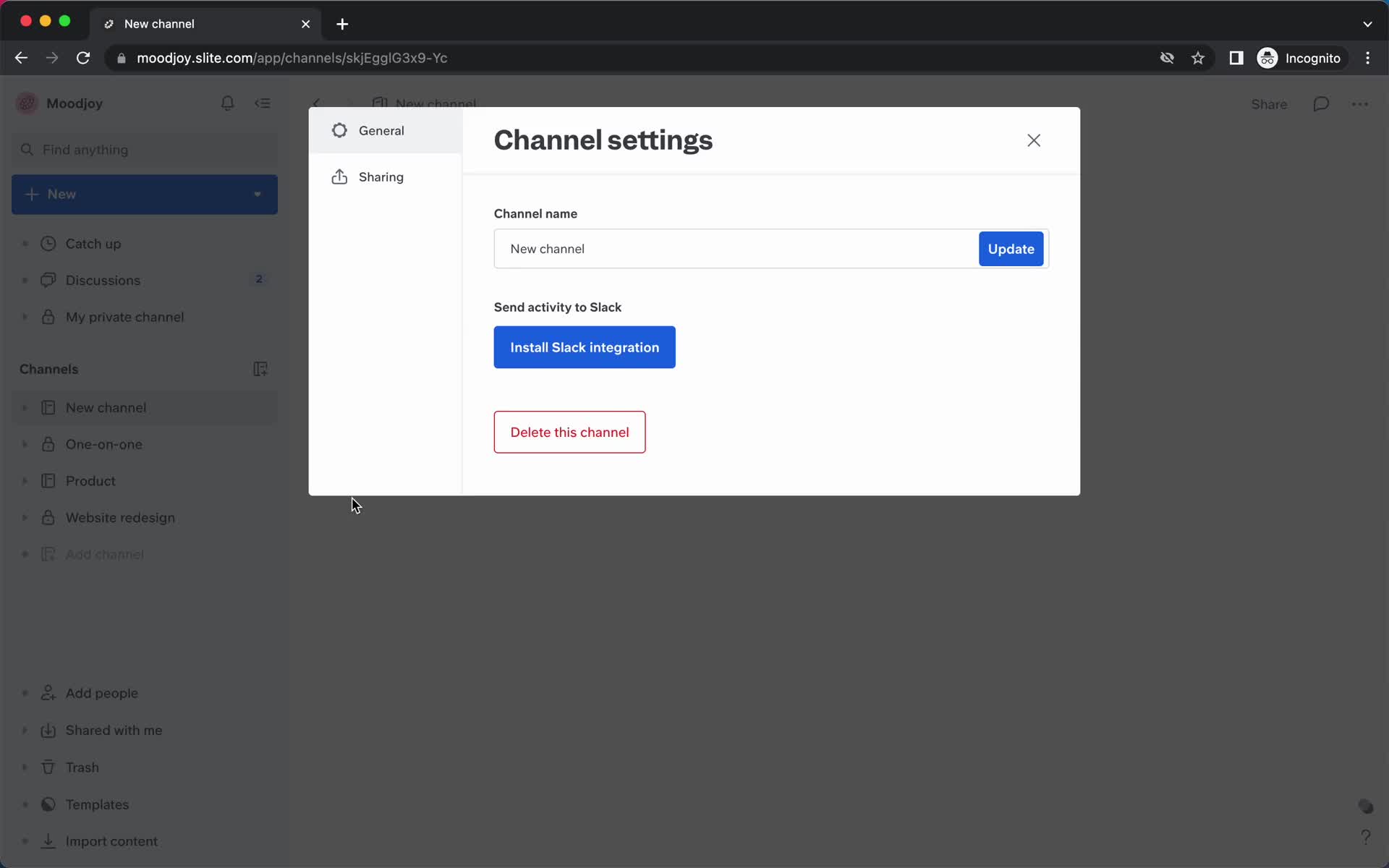Install the Slack integration
The width and height of the screenshot is (1389, 868).
tap(585, 347)
